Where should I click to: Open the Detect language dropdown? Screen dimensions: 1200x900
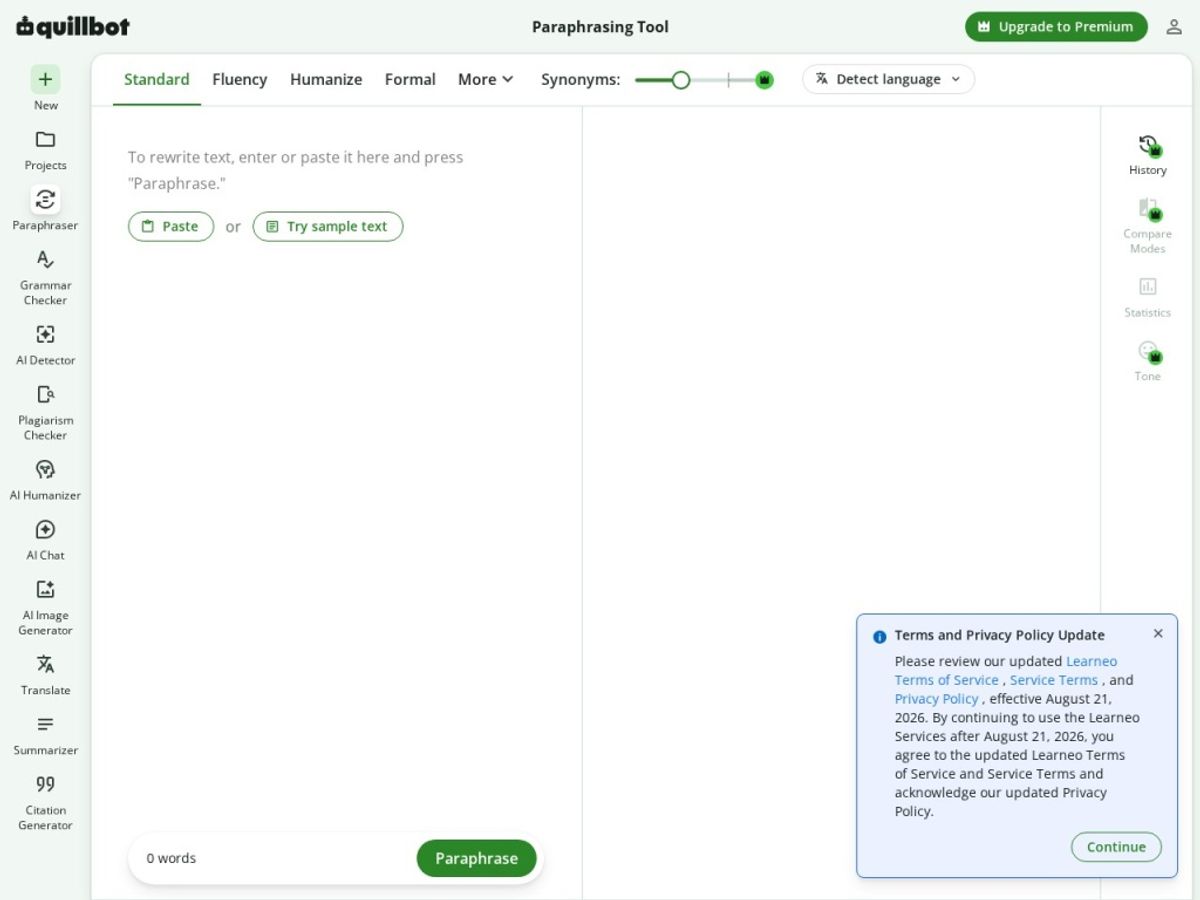(888, 79)
